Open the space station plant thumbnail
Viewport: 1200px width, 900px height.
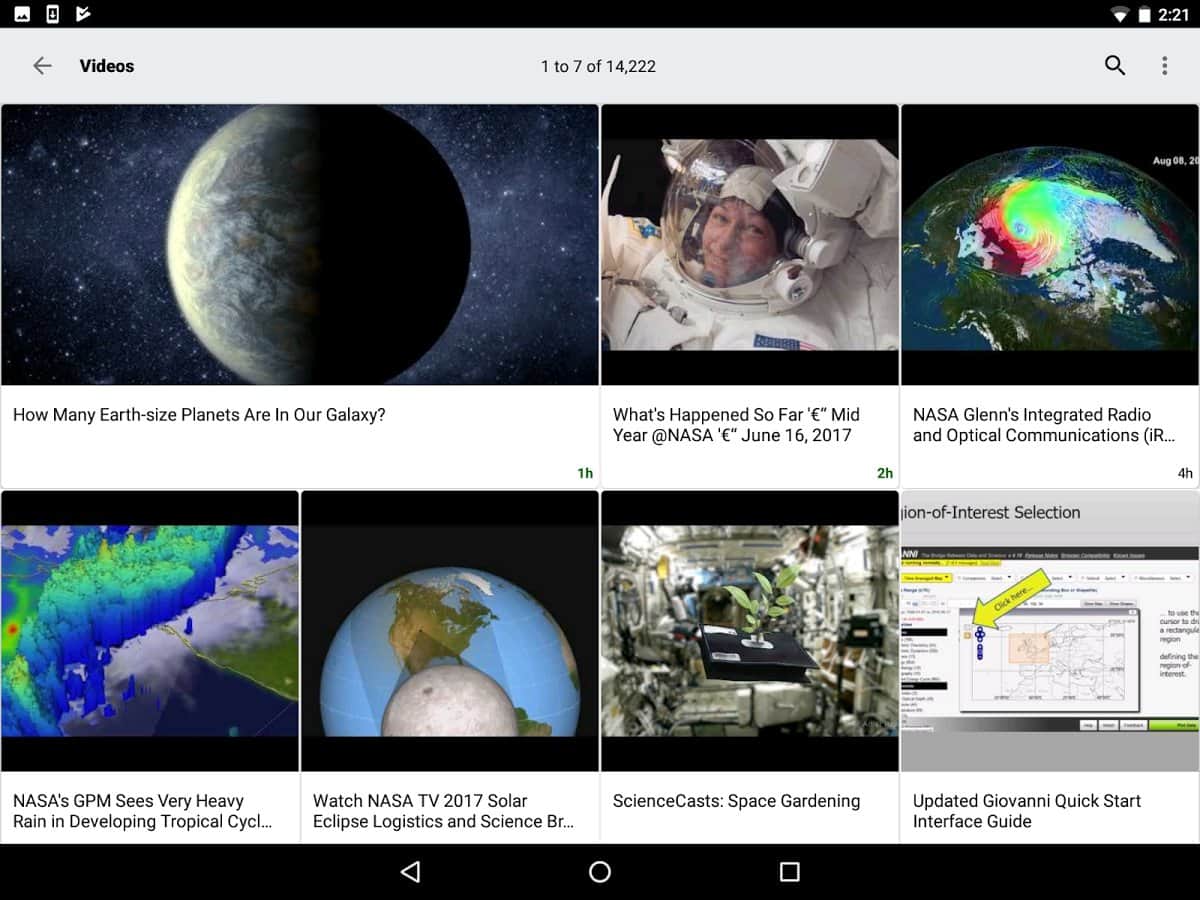pos(750,630)
